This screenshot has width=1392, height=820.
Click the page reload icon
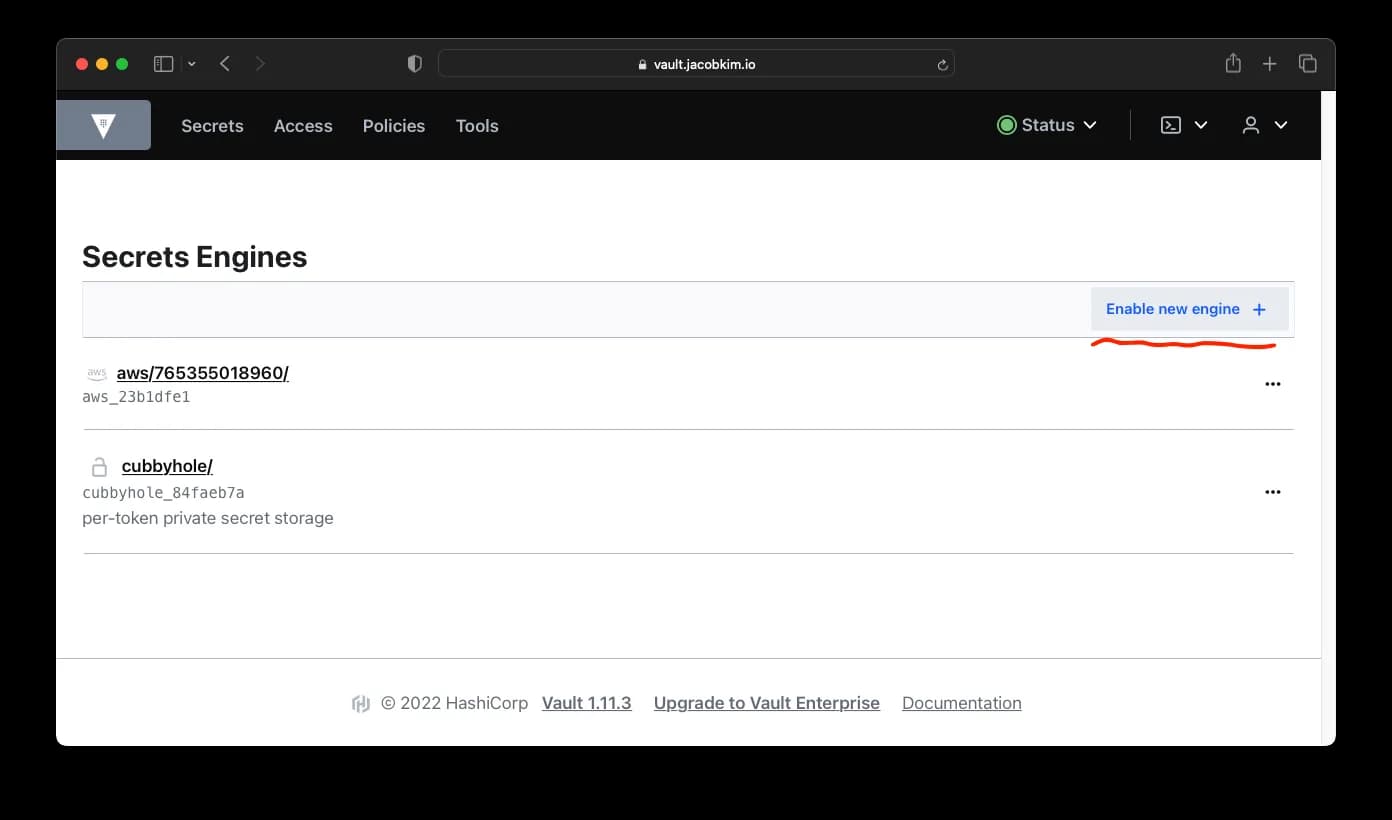pos(941,63)
